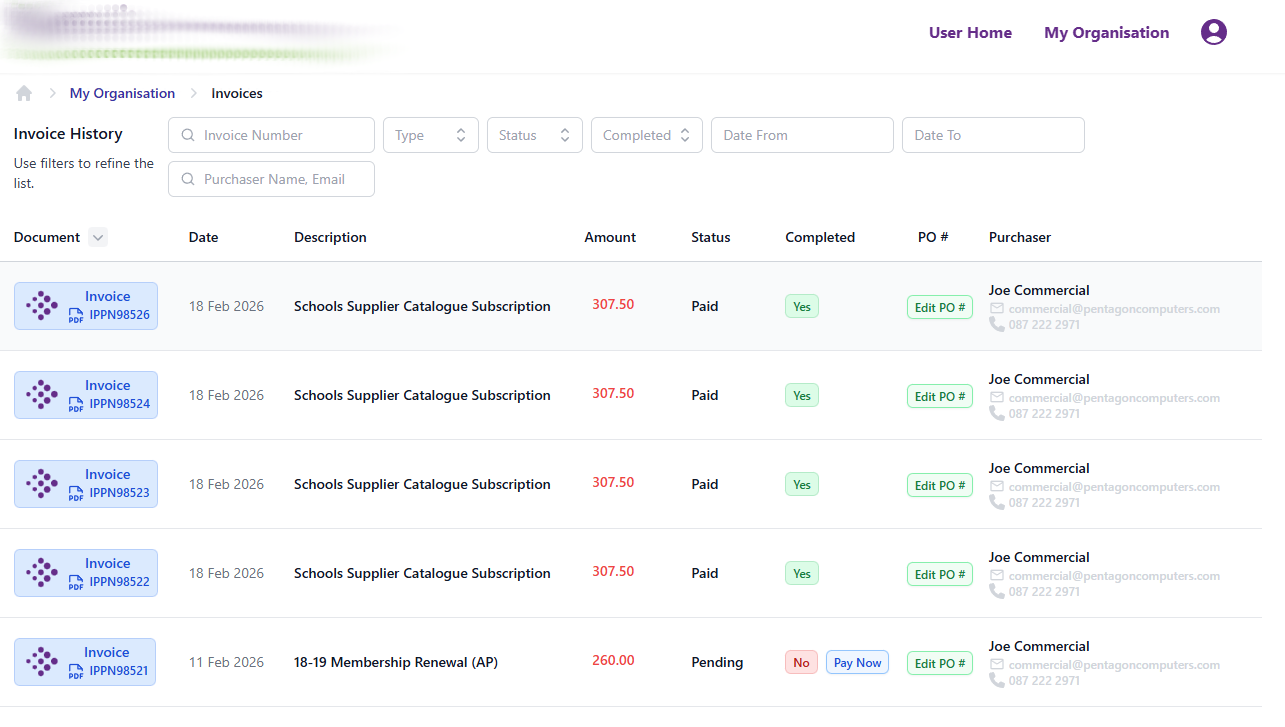The image size is (1285, 727).
Task: Click the Invoice Number search field
Action: pyautogui.click(x=272, y=135)
